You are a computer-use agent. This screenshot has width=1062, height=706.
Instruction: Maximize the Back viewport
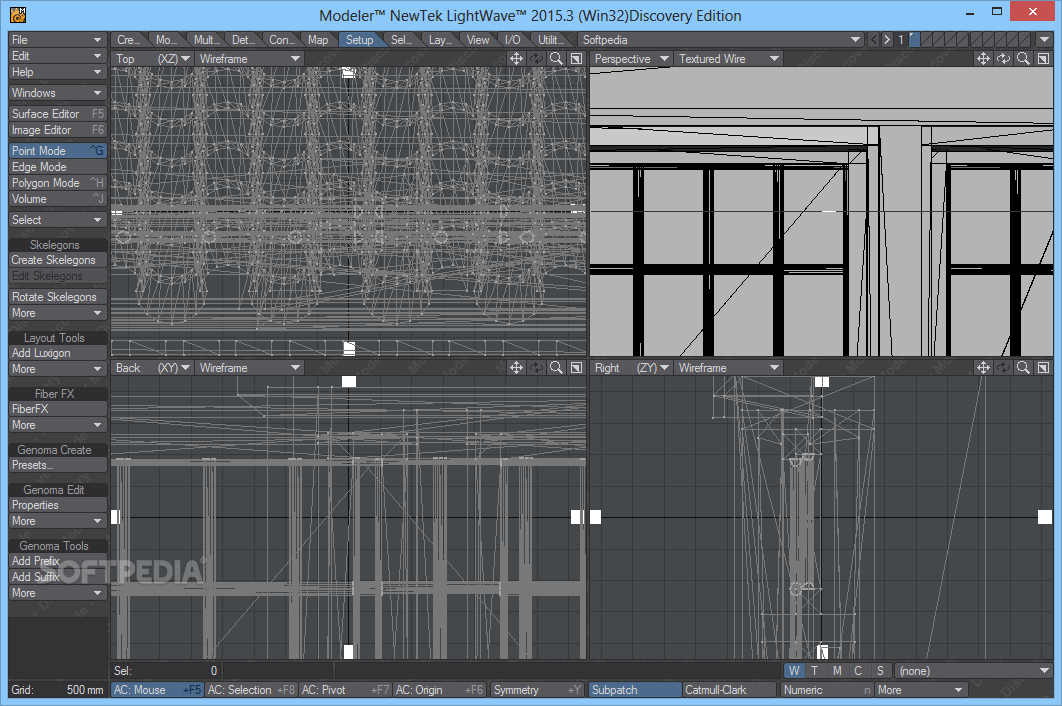576,368
